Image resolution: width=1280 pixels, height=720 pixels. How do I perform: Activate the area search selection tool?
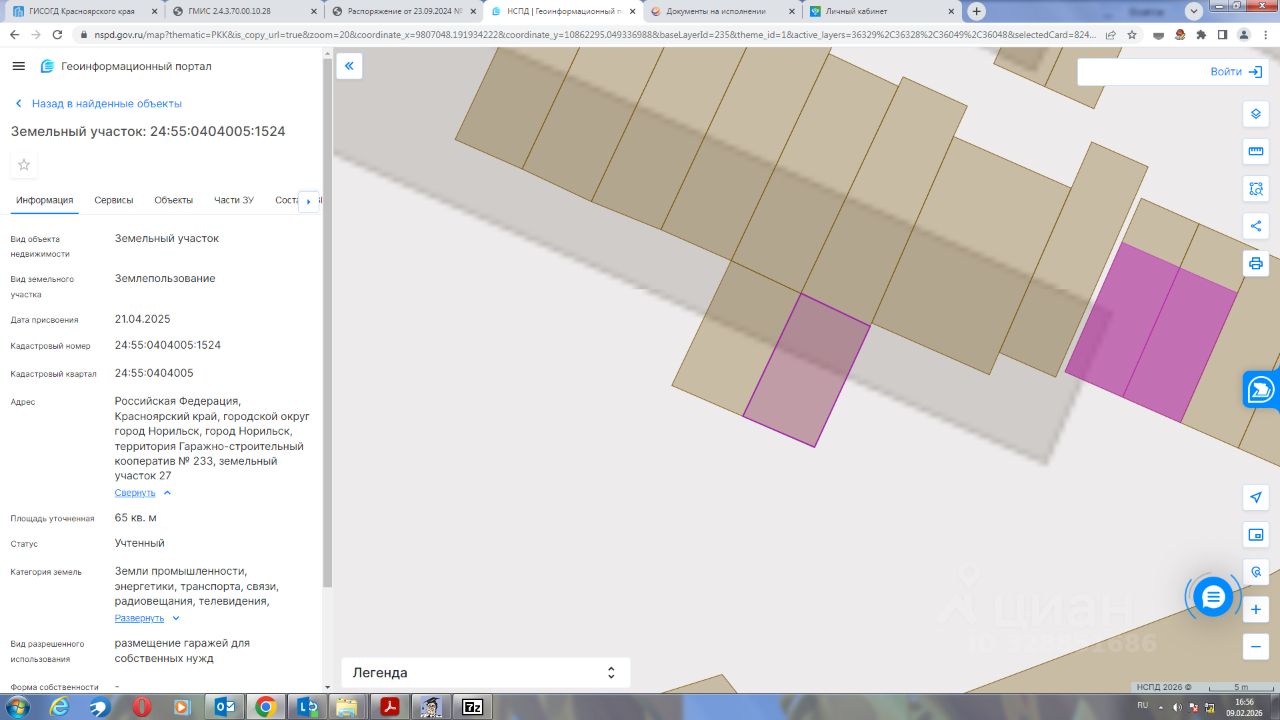click(x=1256, y=188)
